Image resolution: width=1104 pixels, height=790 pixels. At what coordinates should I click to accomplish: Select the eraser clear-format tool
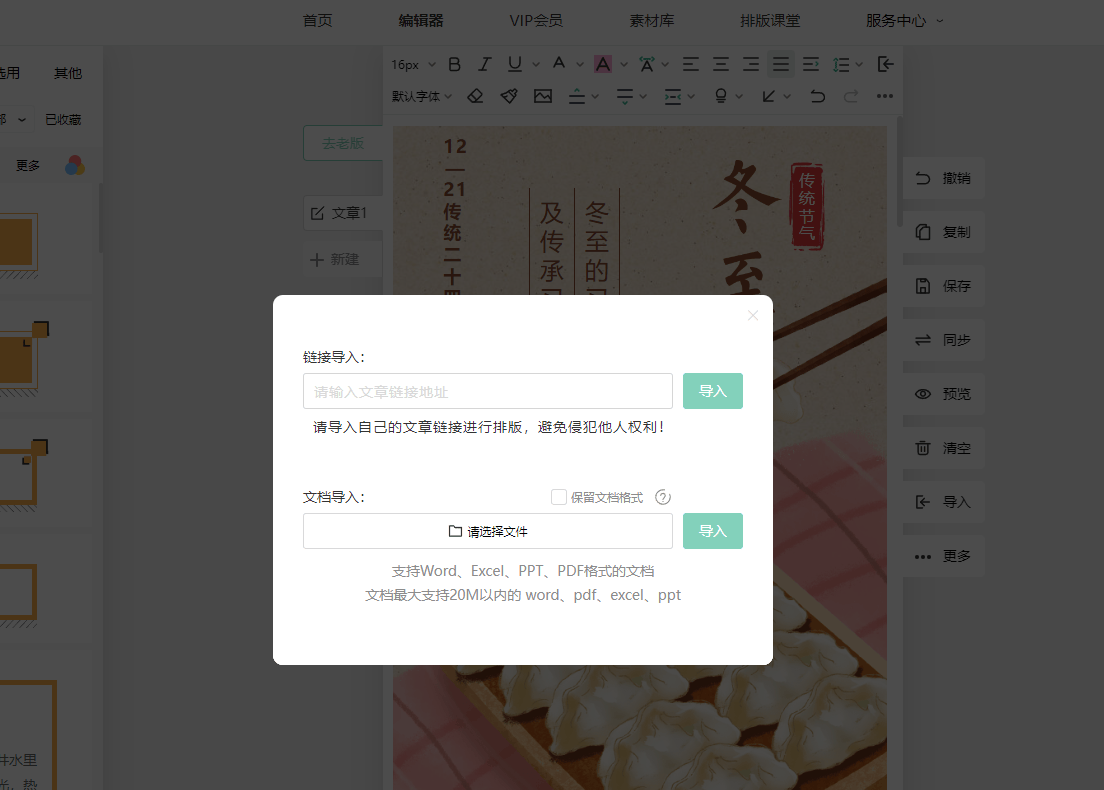[x=475, y=96]
